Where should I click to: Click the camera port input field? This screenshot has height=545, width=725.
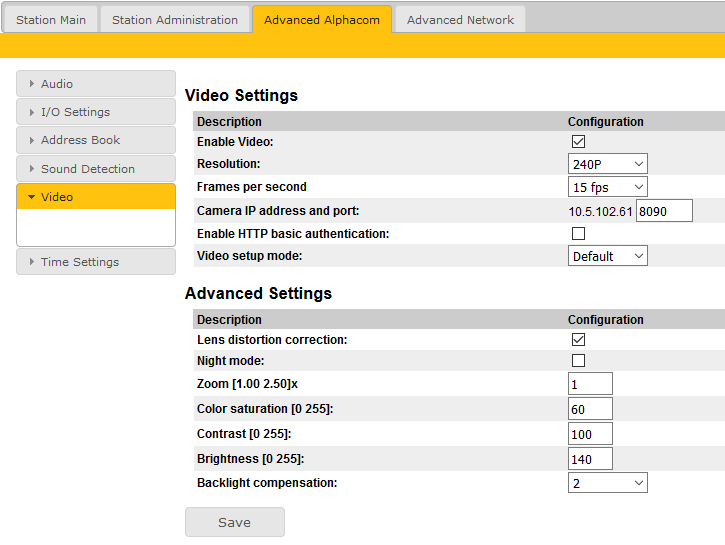[664, 211]
